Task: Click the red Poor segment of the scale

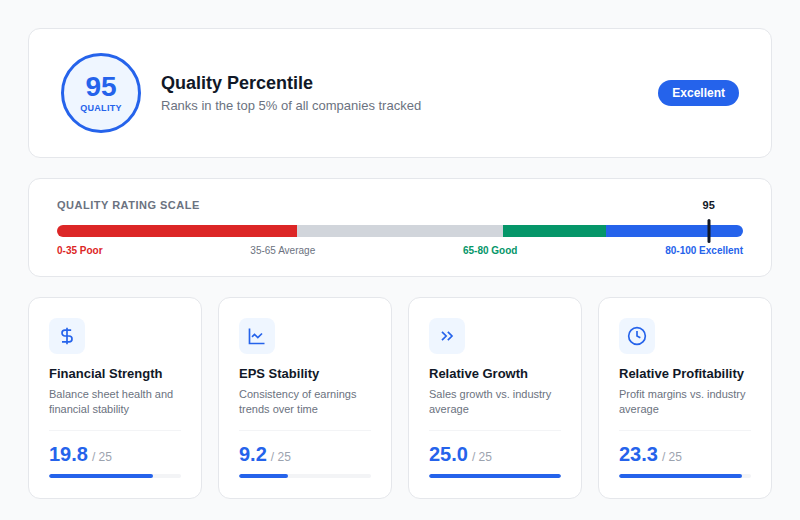Action: (x=177, y=231)
